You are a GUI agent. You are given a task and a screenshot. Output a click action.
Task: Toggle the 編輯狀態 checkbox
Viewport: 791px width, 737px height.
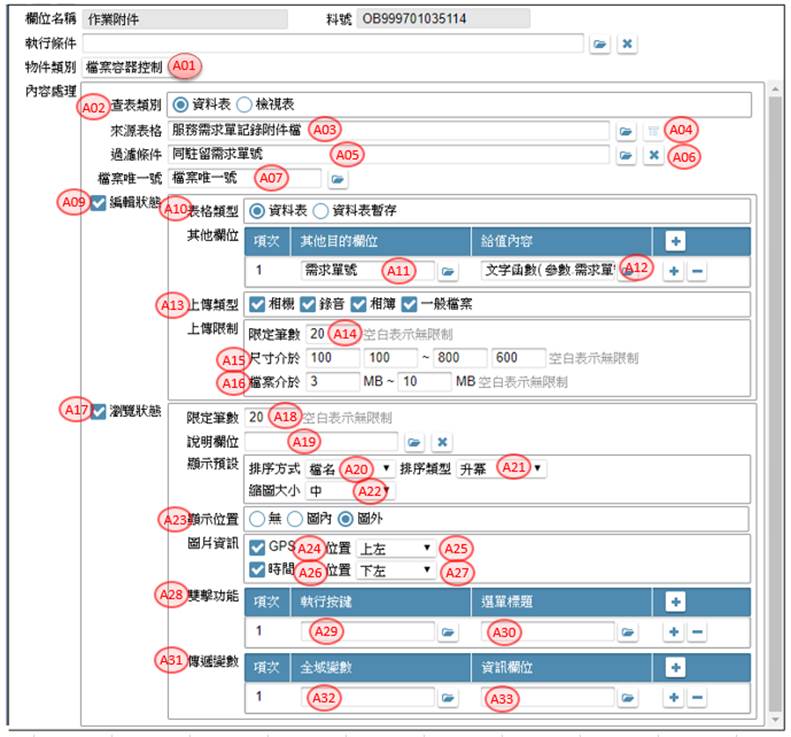pos(98,203)
